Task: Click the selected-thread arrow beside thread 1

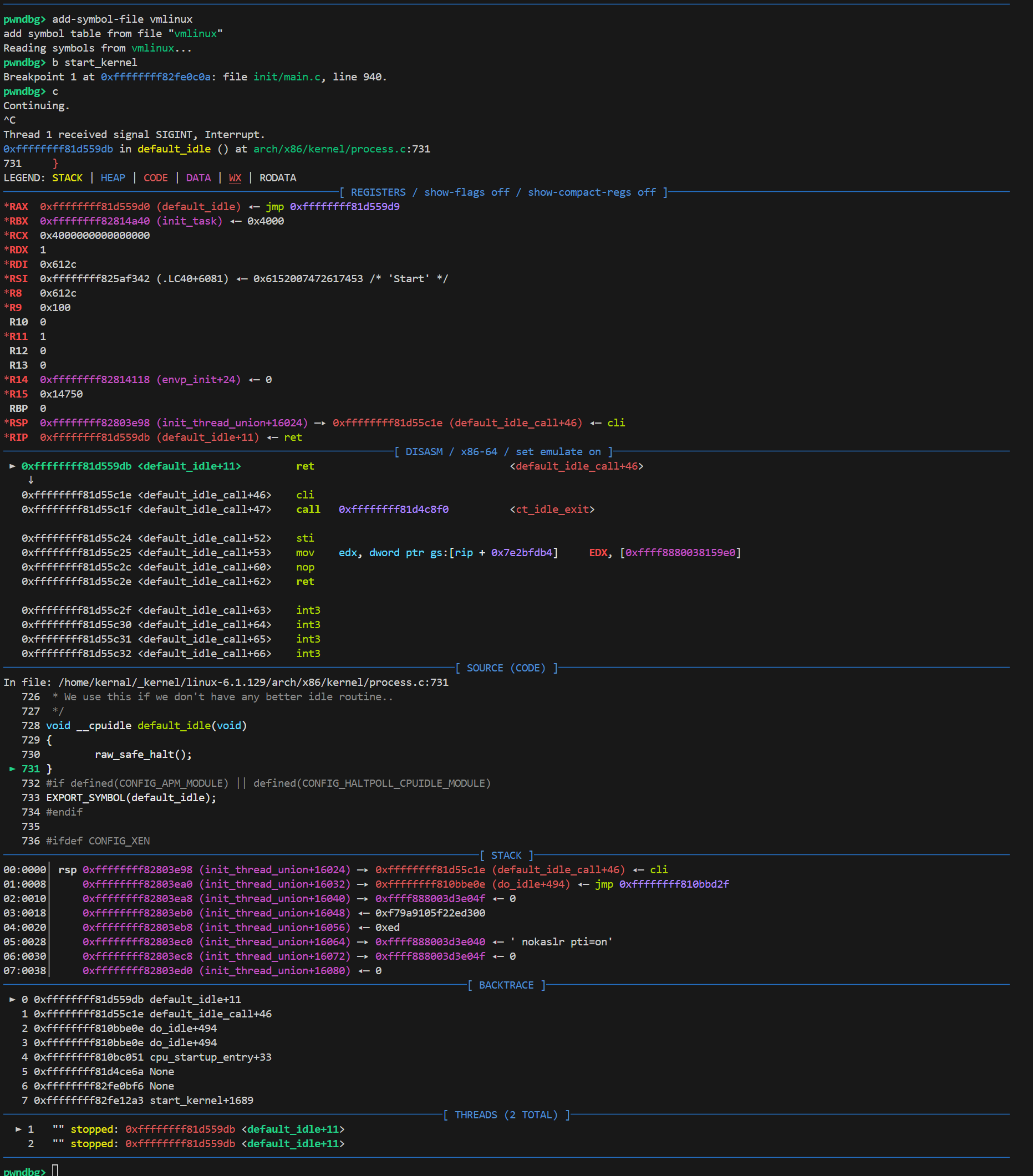Action: (x=18, y=1129)
